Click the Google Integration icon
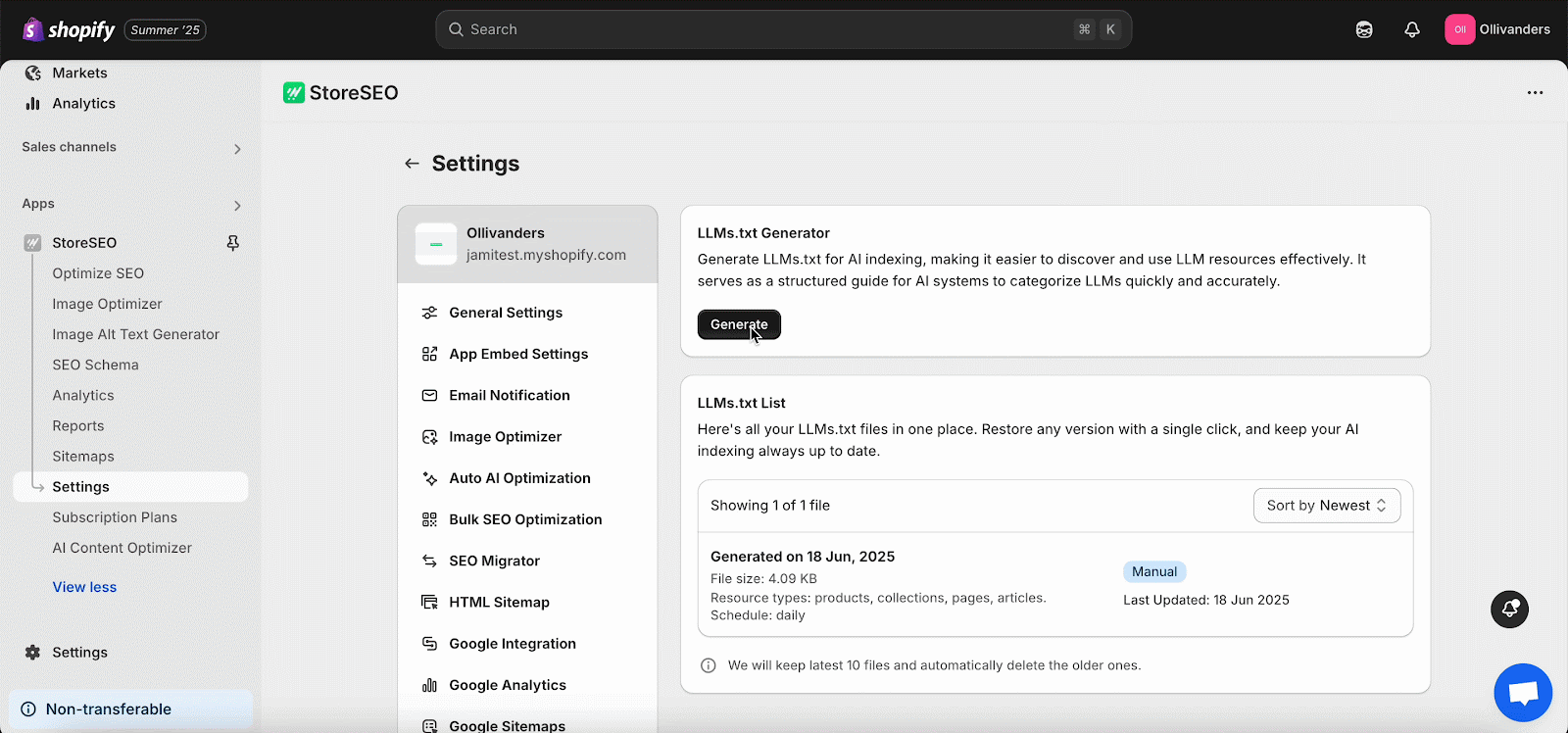 point(429,643)
